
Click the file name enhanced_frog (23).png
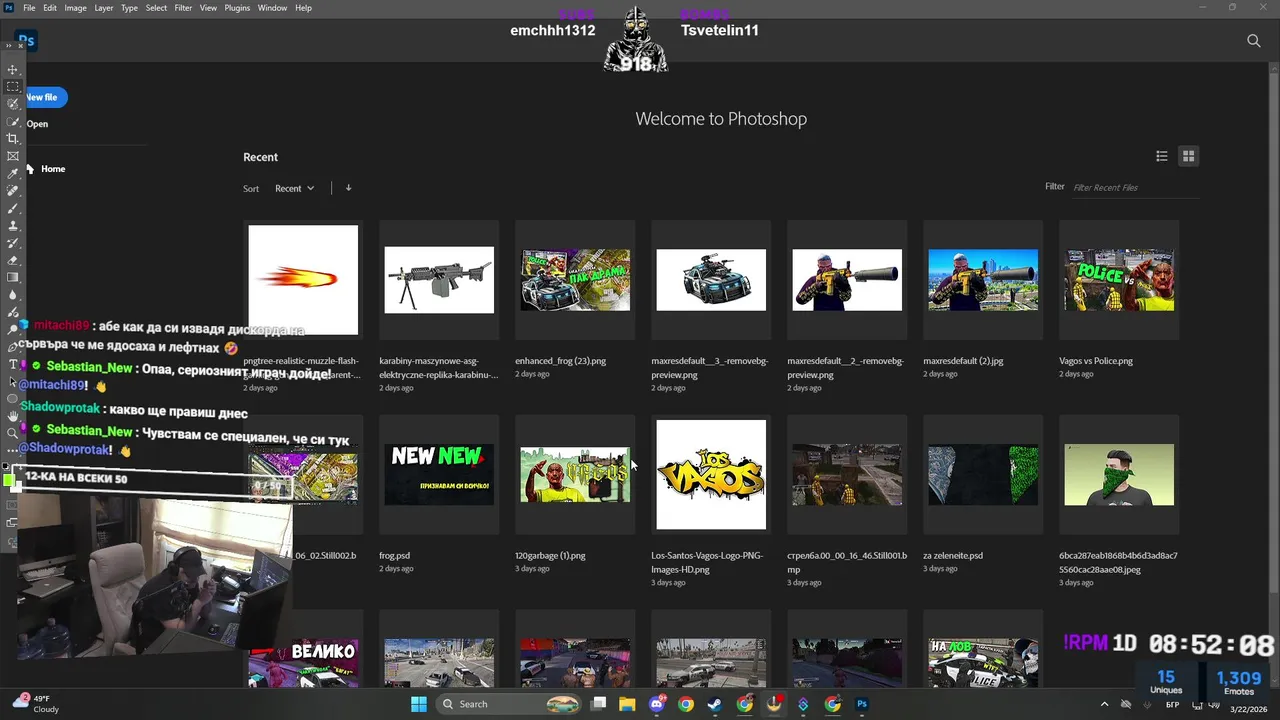click(560, 361)
